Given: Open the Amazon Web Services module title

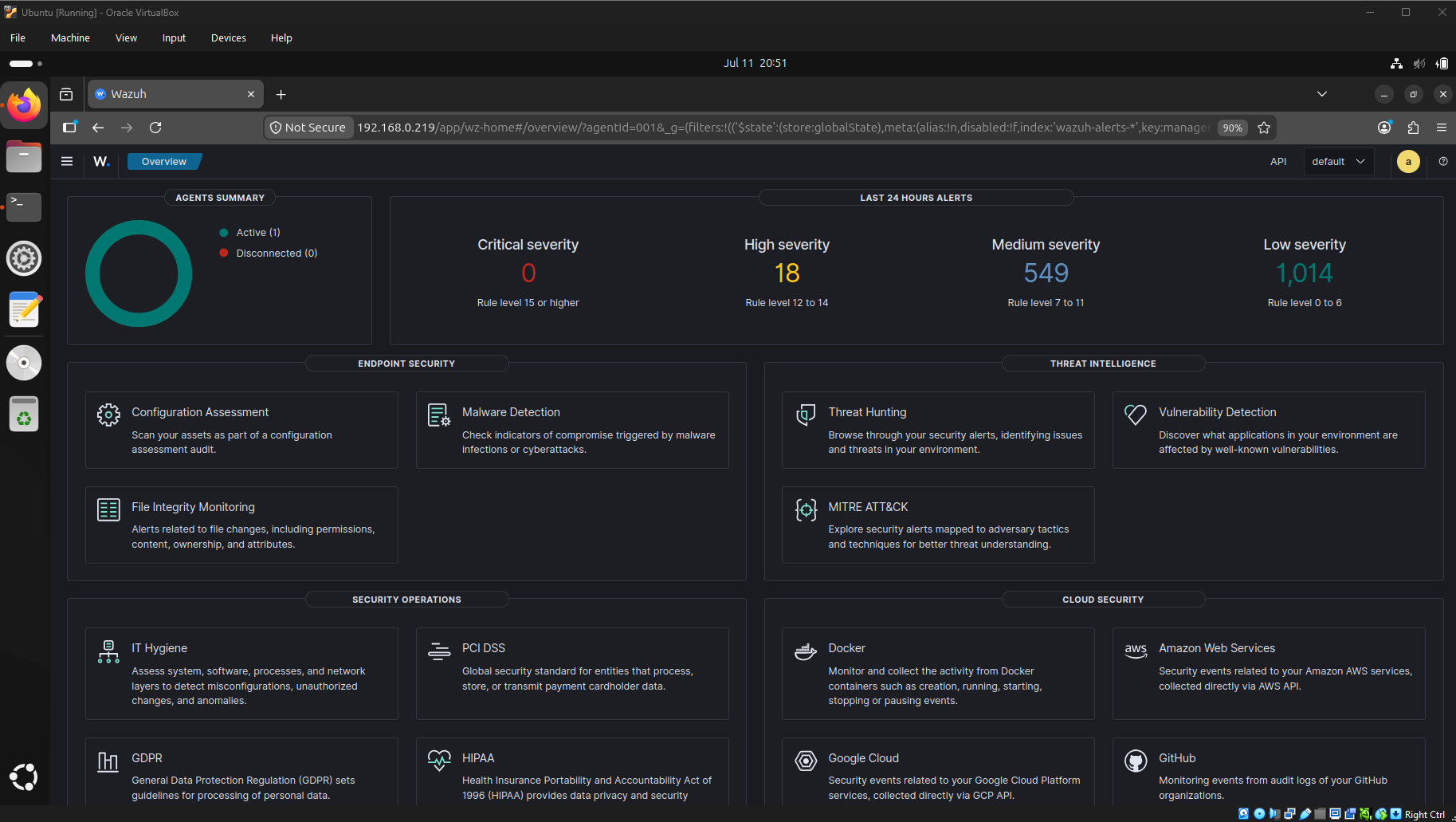Looking at the screenshot, I should pyautogui.click(x=1217, y=648).
